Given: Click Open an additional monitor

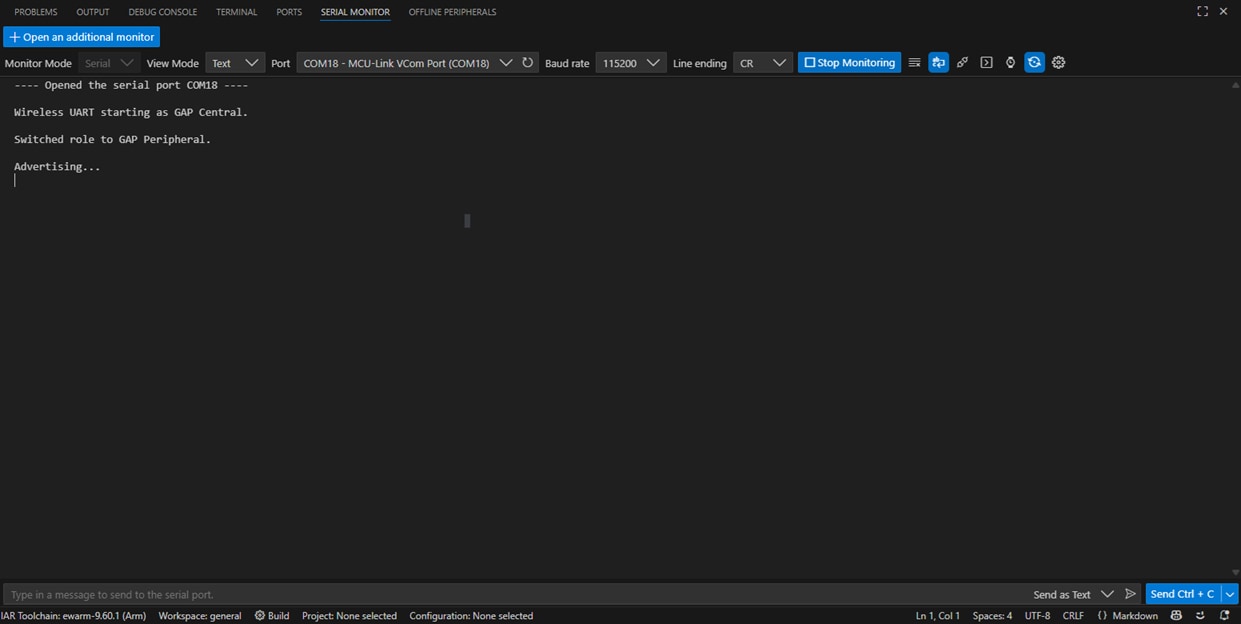Looking at the screenshot, I should click(x=81, y=36).
